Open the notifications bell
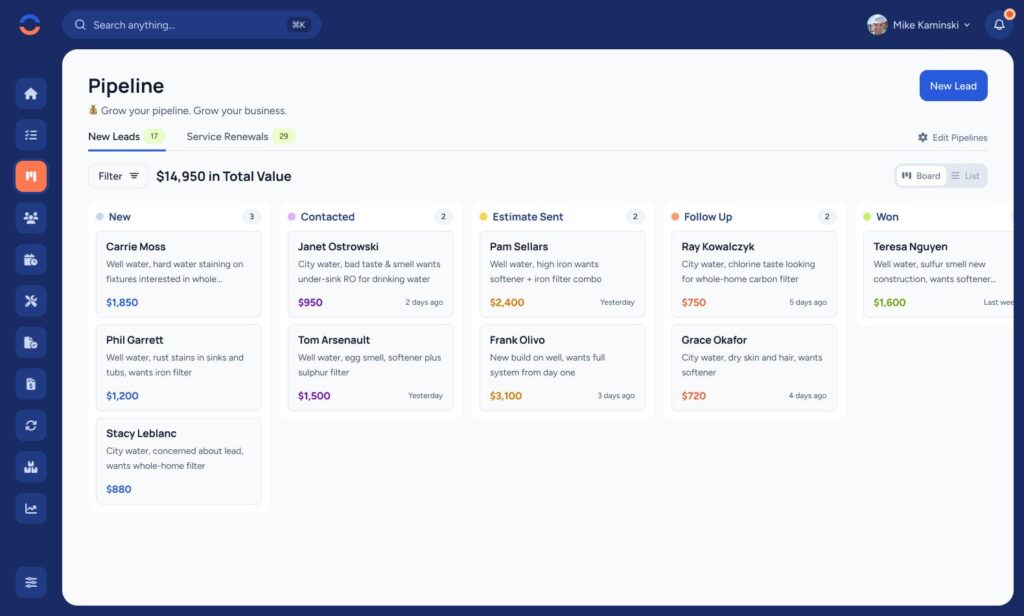Viewport: 1024px width, 616px height. (999, 25)
